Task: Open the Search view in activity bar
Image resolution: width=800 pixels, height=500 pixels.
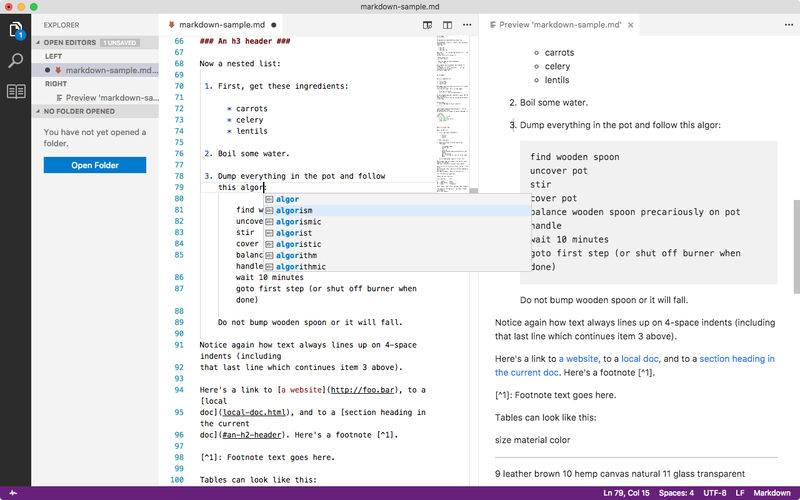Action: [16, 60]
